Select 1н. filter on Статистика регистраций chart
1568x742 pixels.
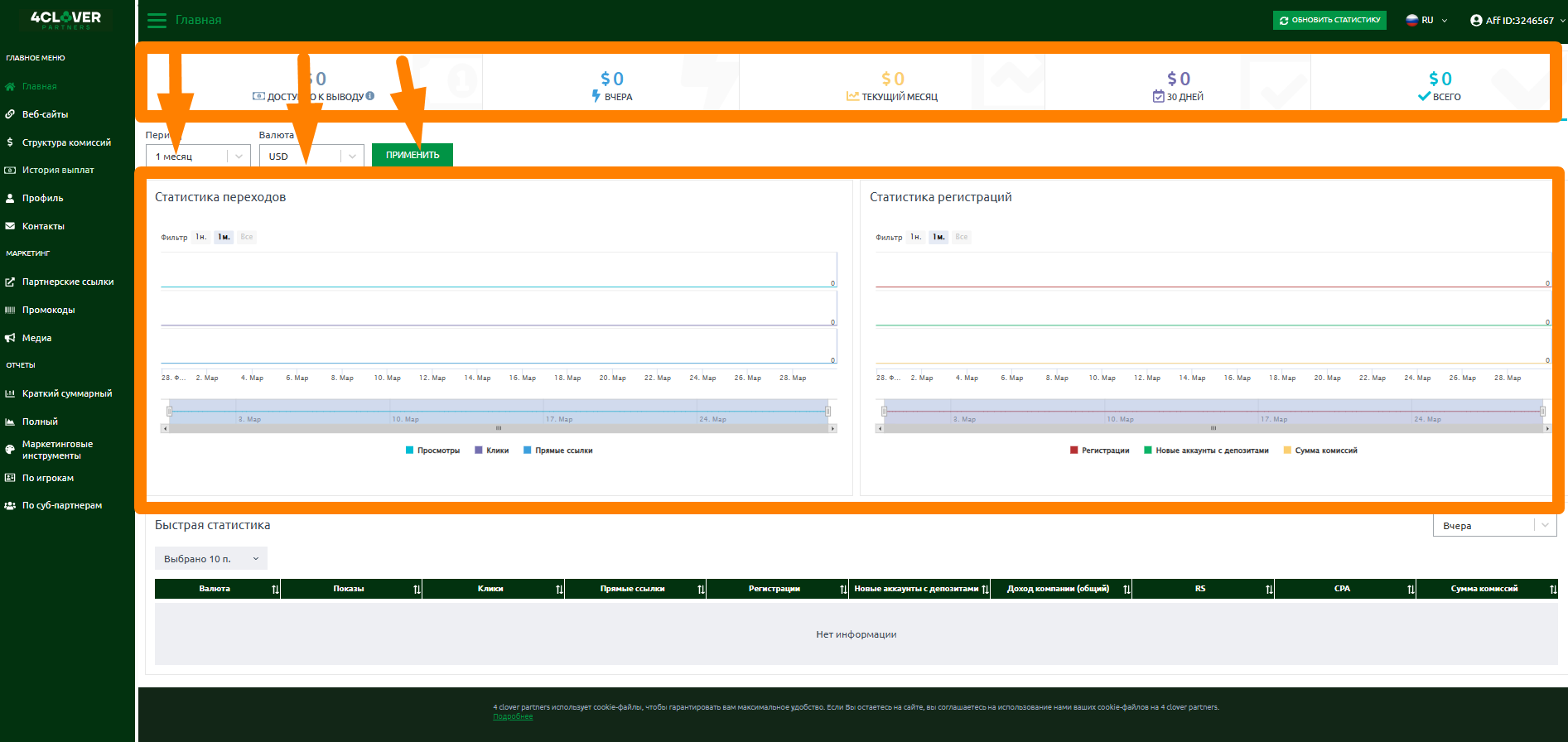[x=916, y=237]
